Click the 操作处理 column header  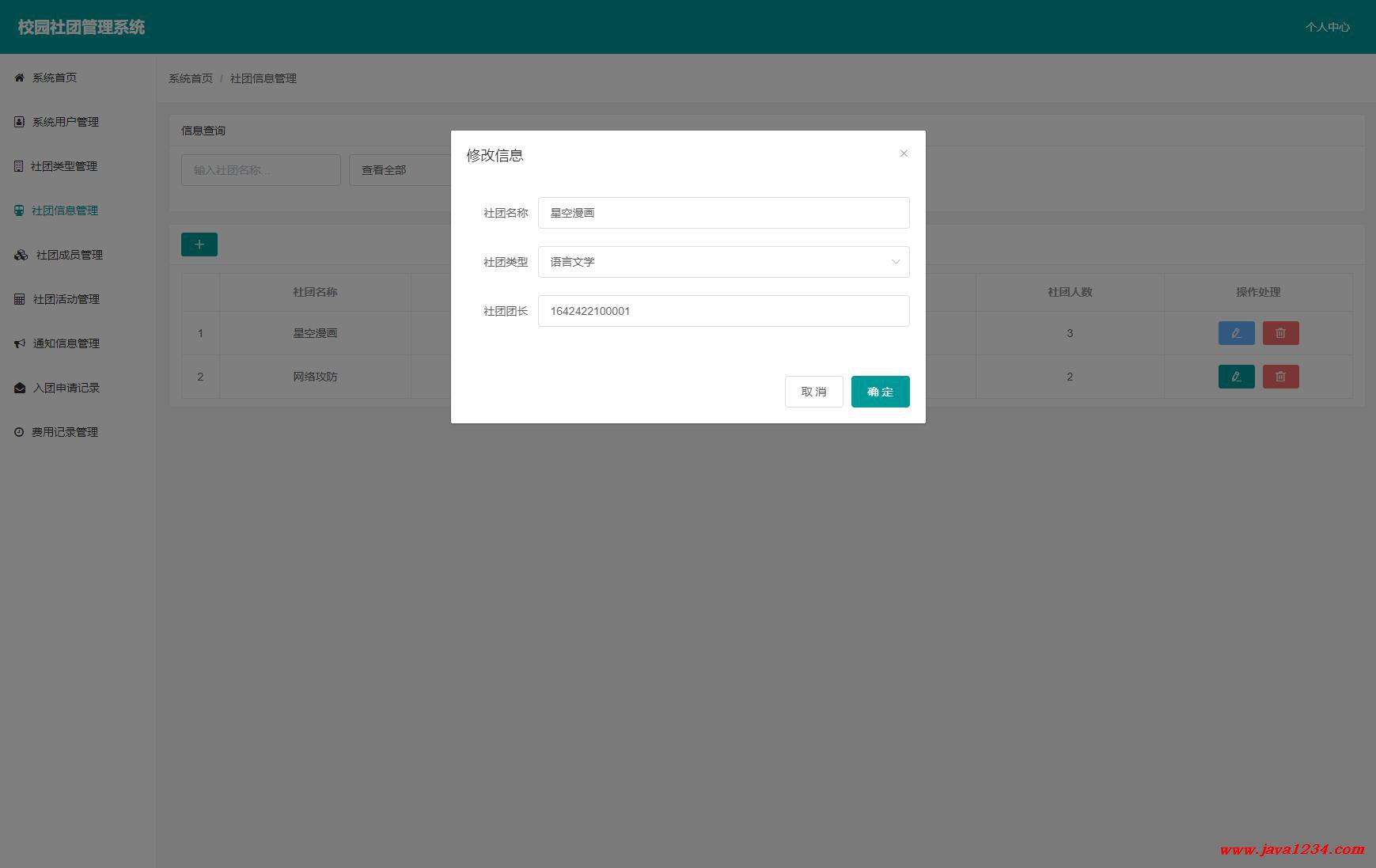point(1258,292)
